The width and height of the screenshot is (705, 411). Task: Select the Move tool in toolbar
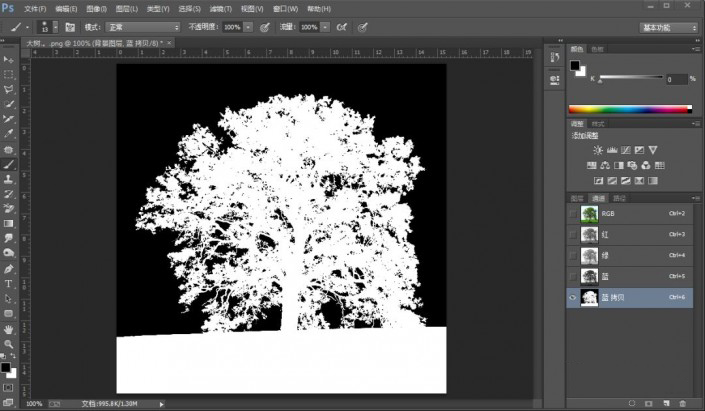[9, 61]
